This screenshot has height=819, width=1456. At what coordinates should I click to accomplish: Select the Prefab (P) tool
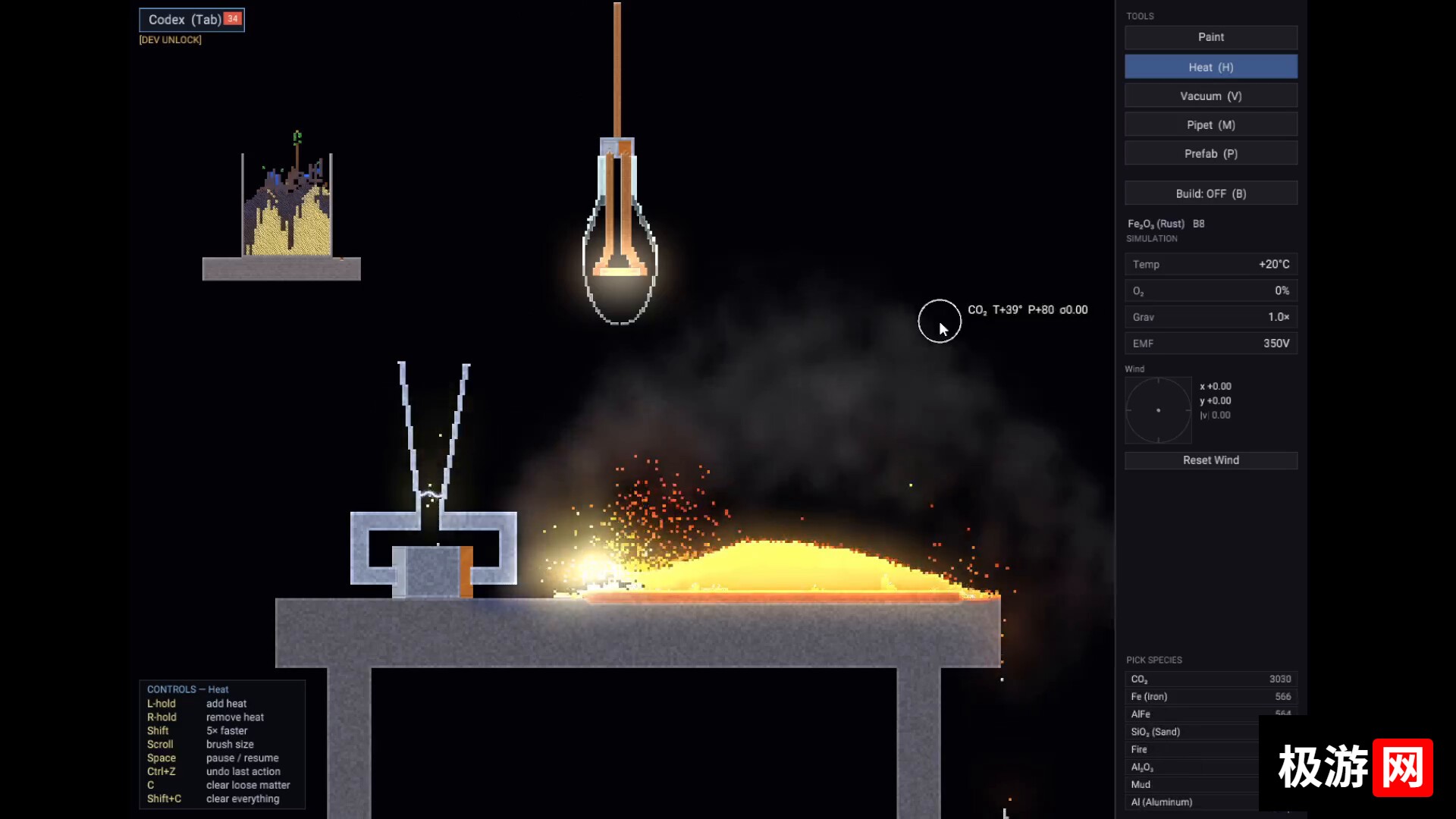(1210, 153)
